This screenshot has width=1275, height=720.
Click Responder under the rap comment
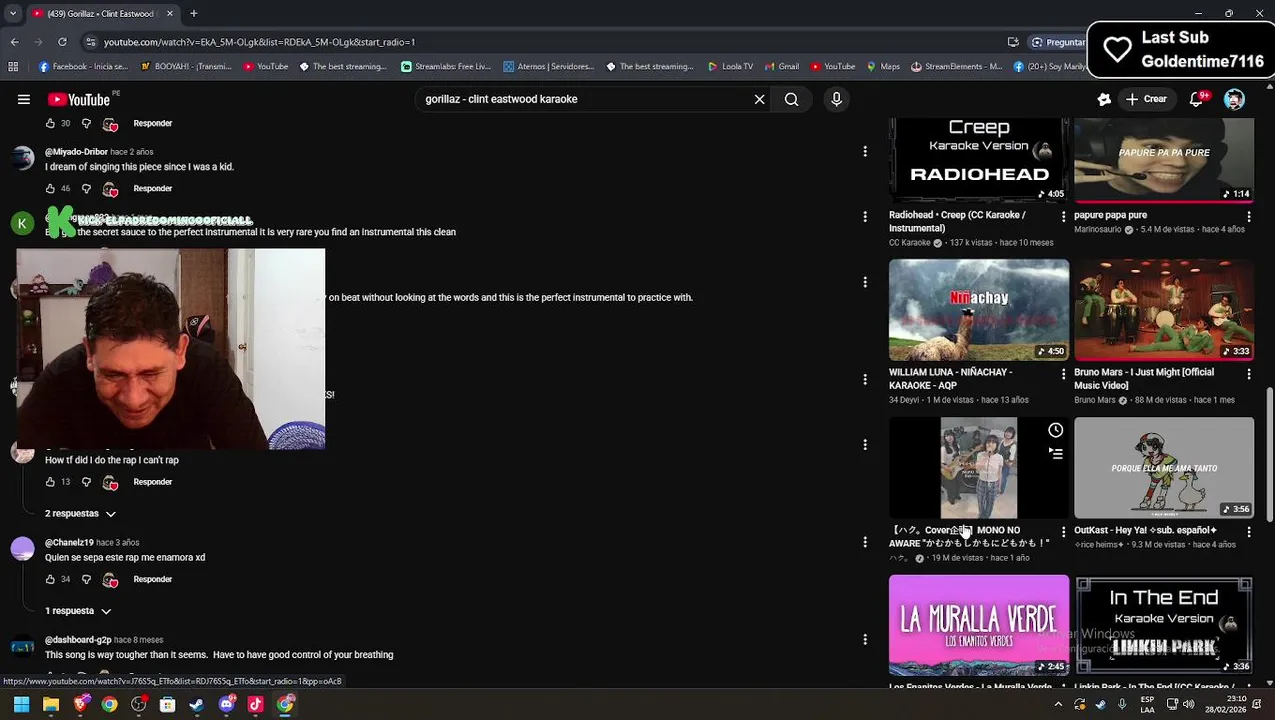pos(153,482)
